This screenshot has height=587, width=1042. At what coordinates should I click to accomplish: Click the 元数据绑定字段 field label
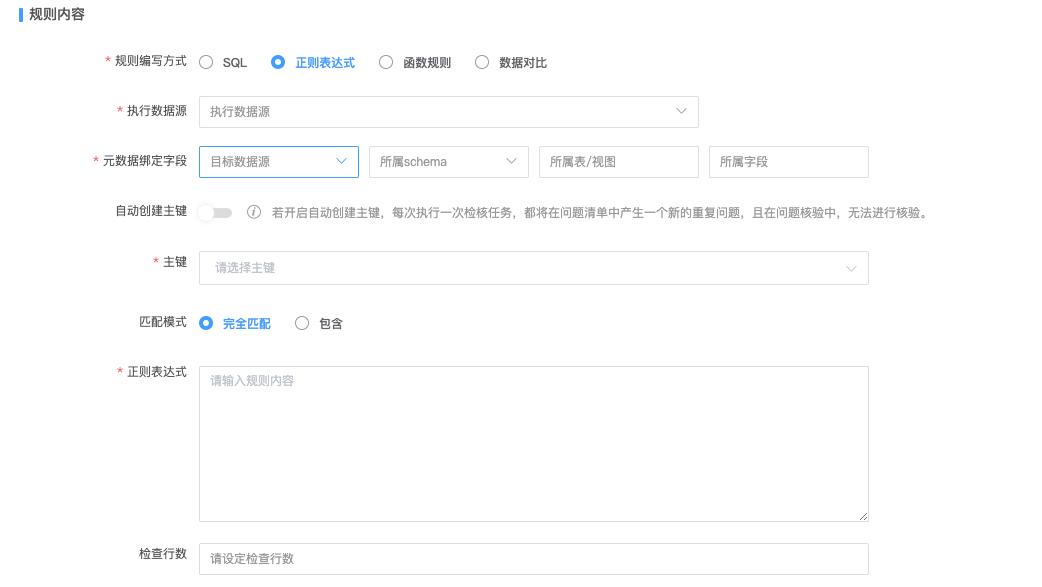pos(145,161)
